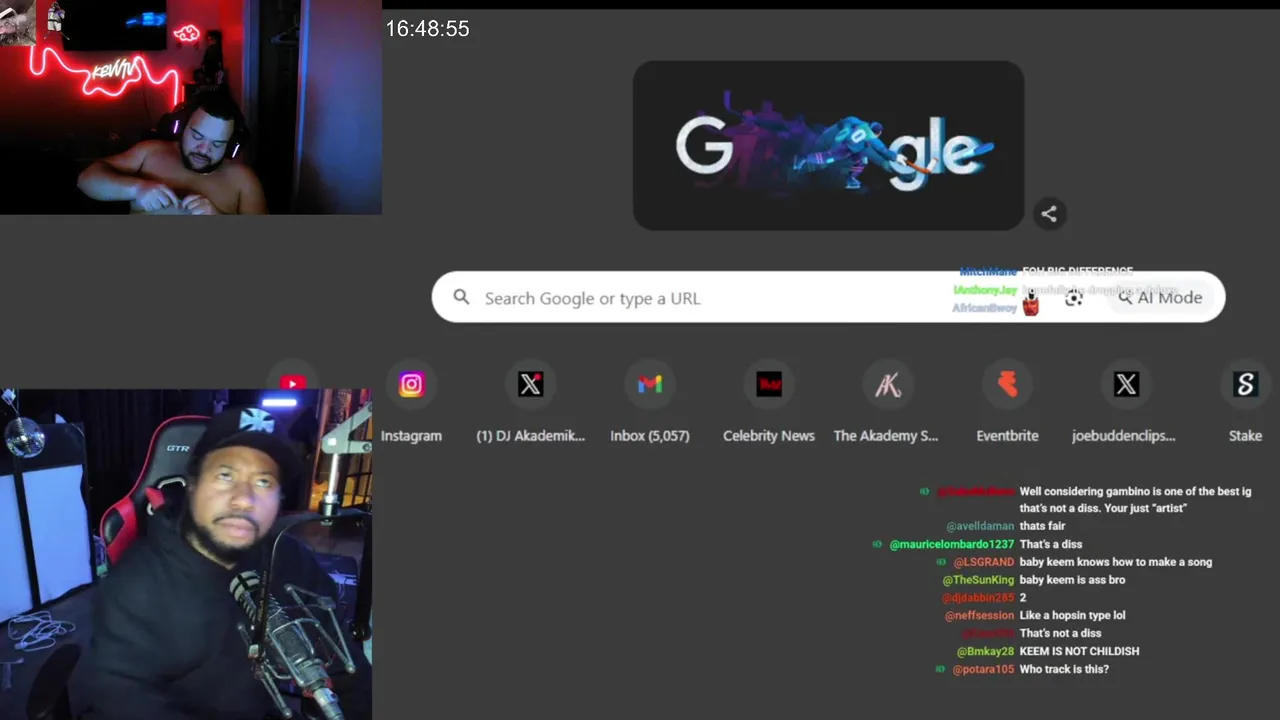The image size is (1280, 720).
Task: Click chat message "baby keem knows how to make a song"
Action: pos(1115,562)
